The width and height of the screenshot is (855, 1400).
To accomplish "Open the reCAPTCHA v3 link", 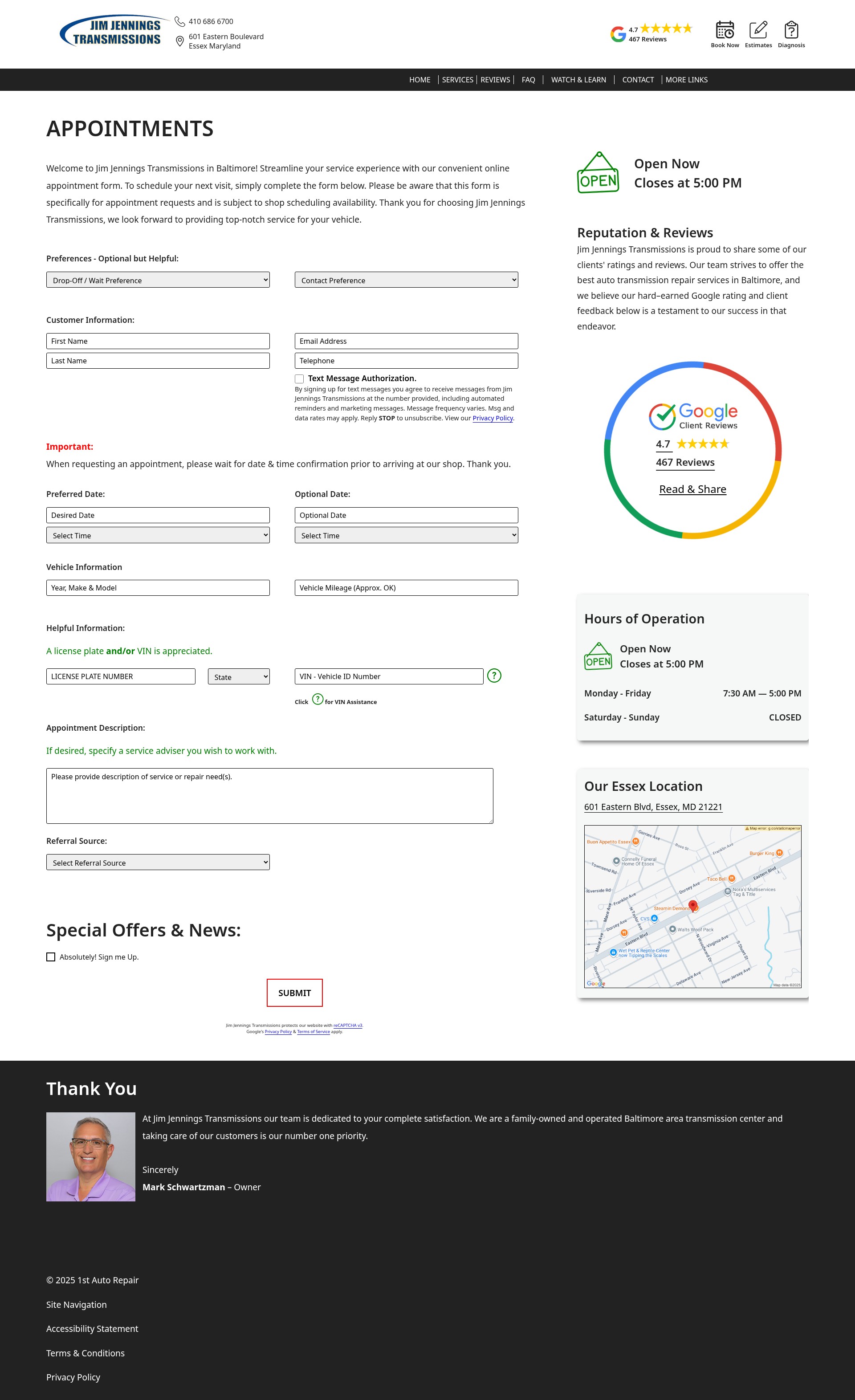I will click(x=348, y=1026).
